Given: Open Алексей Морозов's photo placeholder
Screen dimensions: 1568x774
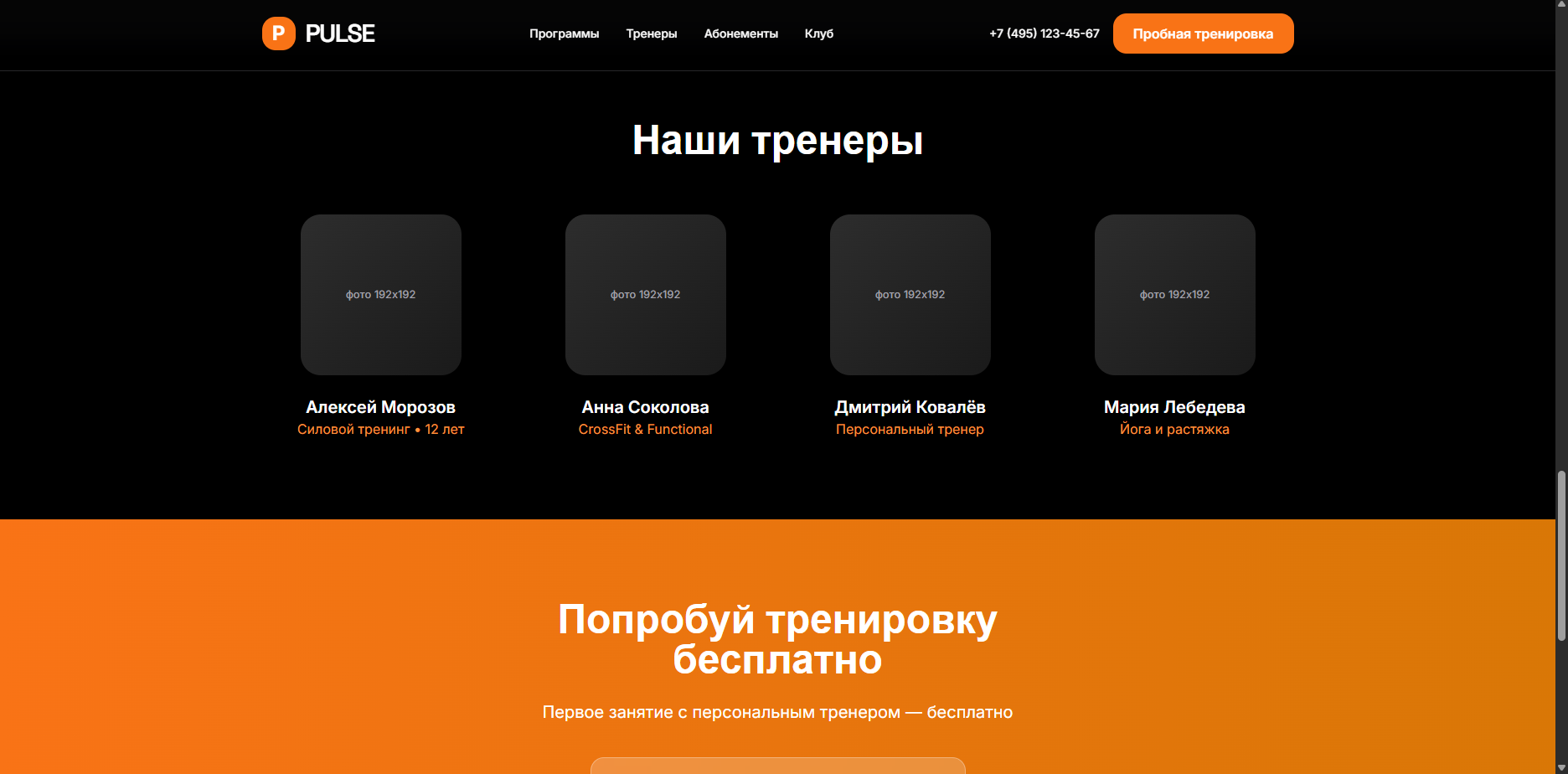Looking at the screenshot, I should point(381,295).
